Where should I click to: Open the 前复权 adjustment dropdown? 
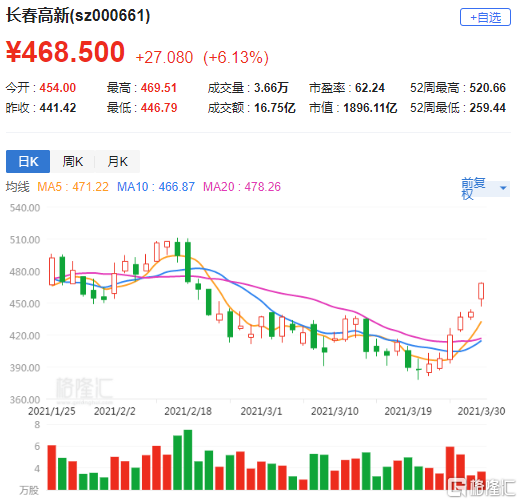click(x=485, y=188)
